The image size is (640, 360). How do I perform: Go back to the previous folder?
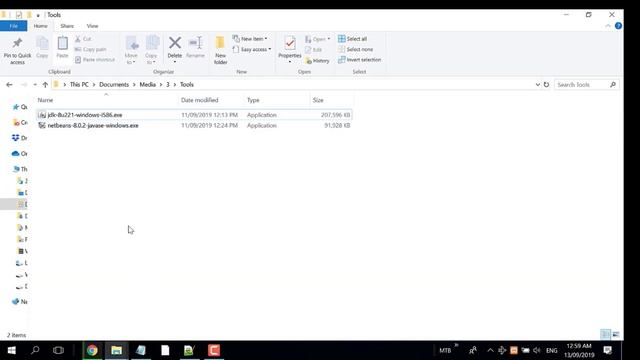point(9,84)
